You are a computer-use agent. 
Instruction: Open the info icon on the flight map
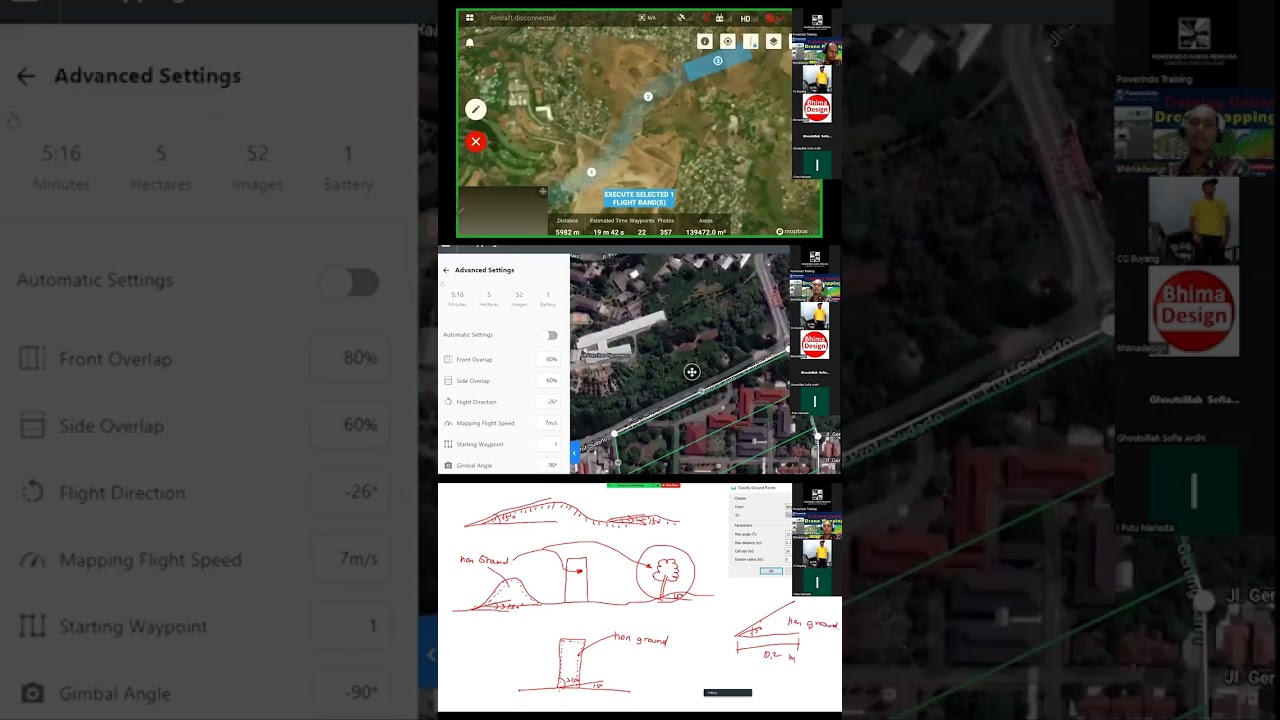coord(705,41)
